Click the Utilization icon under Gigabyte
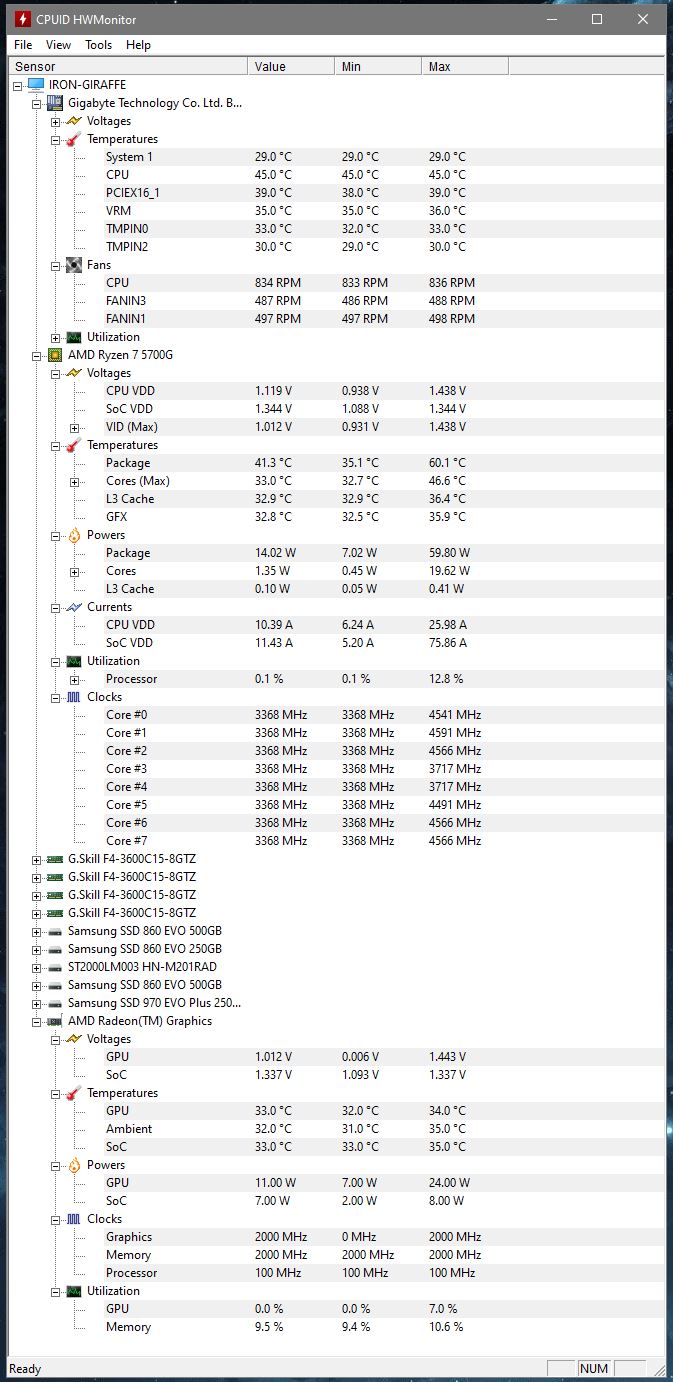The height and width of the screenshot is (1382, 673). click(74, 337)
